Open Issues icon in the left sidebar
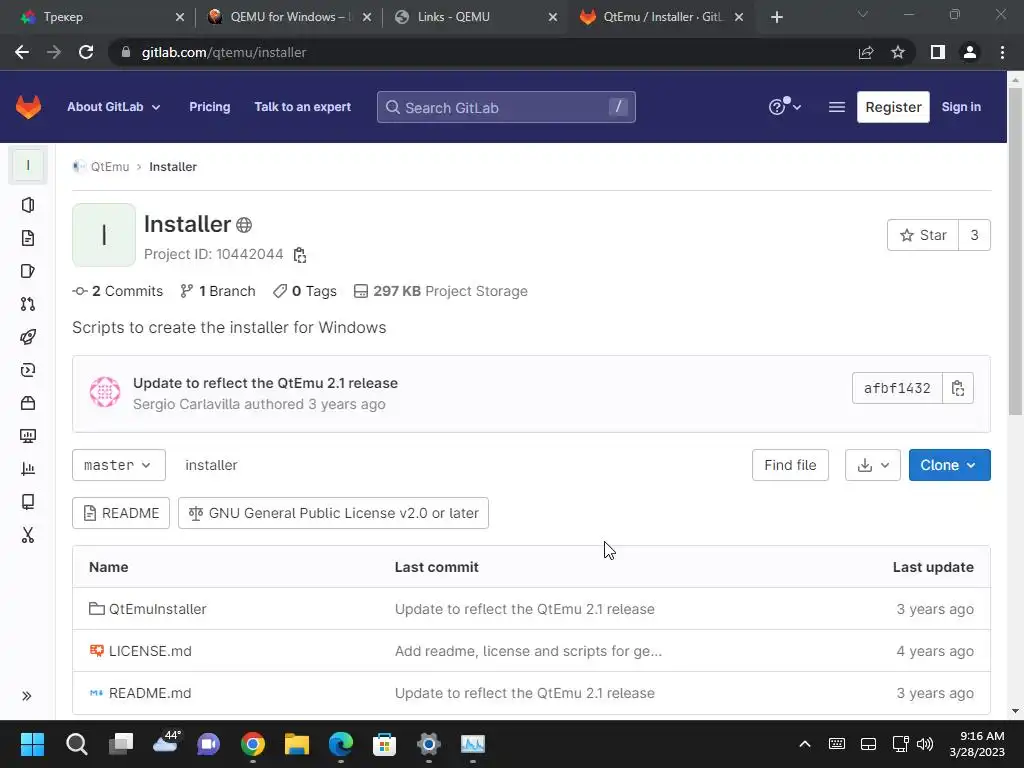The height and width of the screenshot is (768, 1024). click(x=27, y=271)
